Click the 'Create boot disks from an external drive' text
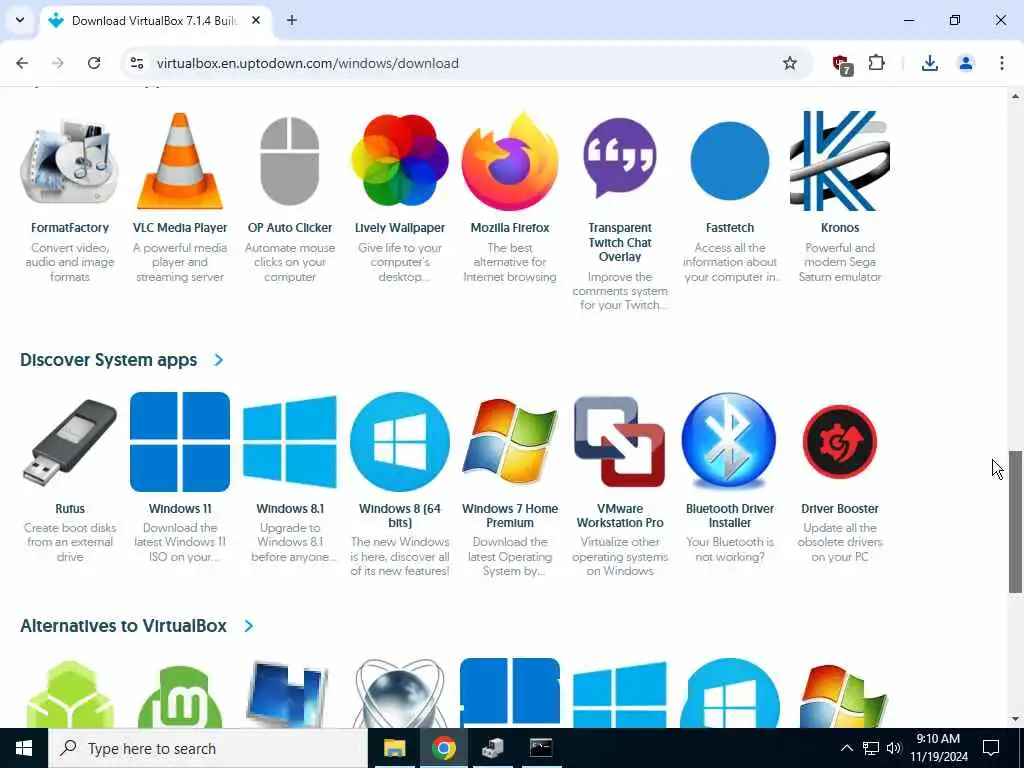The height and width of the screenshot is (768, 1024). click(x=69, y=542)
